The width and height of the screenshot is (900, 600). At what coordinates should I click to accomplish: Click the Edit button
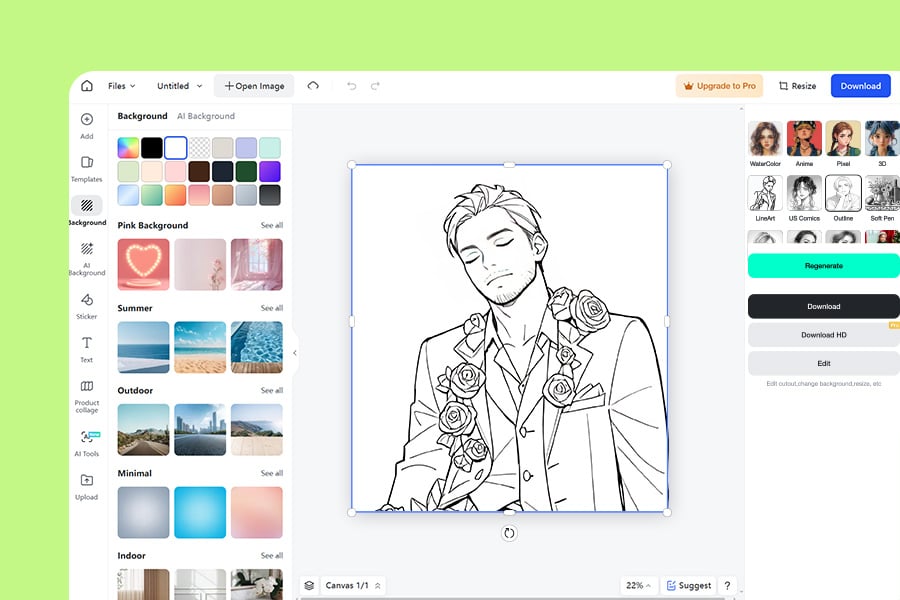824,363
